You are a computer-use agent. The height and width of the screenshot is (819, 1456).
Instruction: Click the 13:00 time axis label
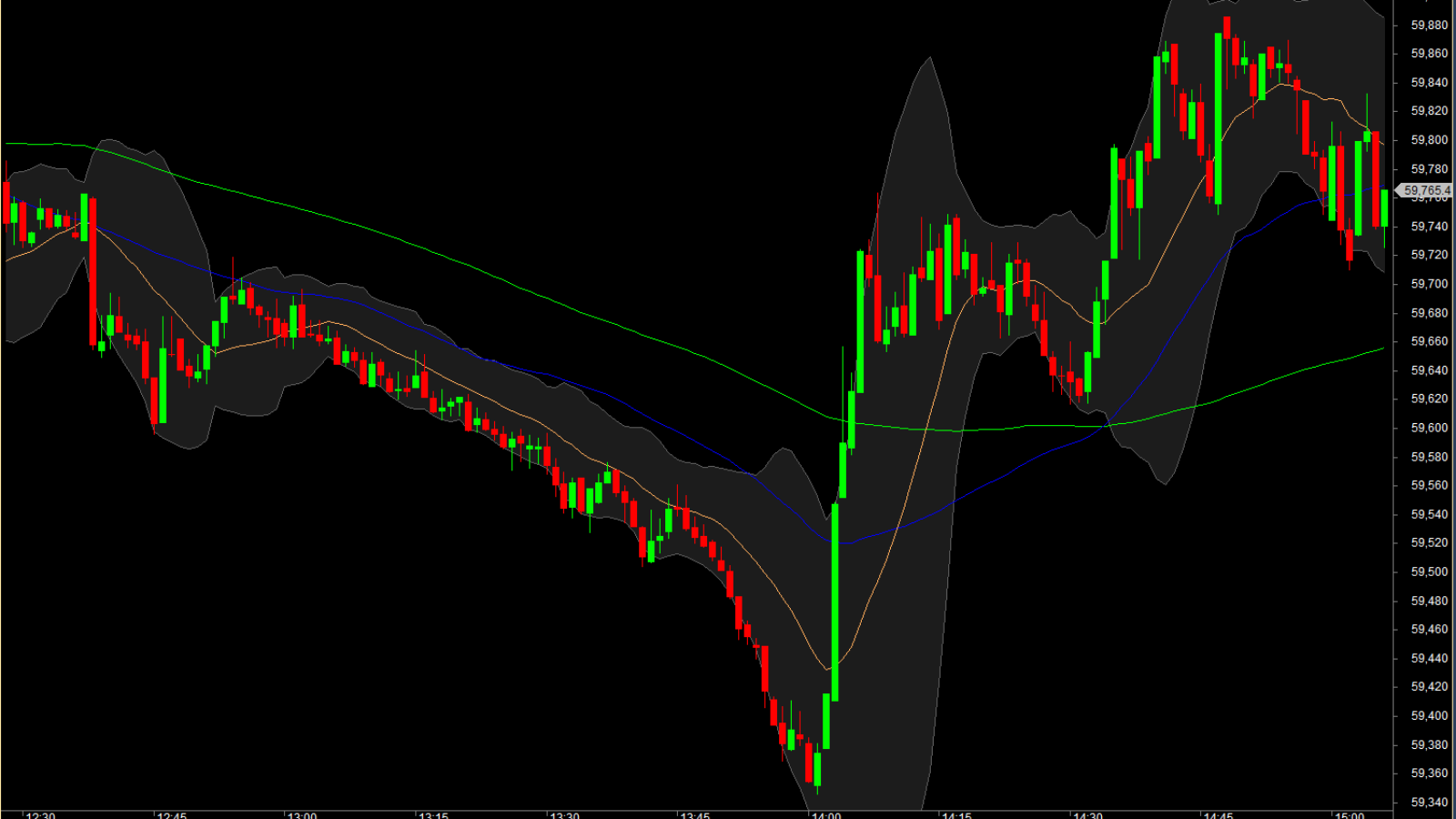click(x=302, y=815)
